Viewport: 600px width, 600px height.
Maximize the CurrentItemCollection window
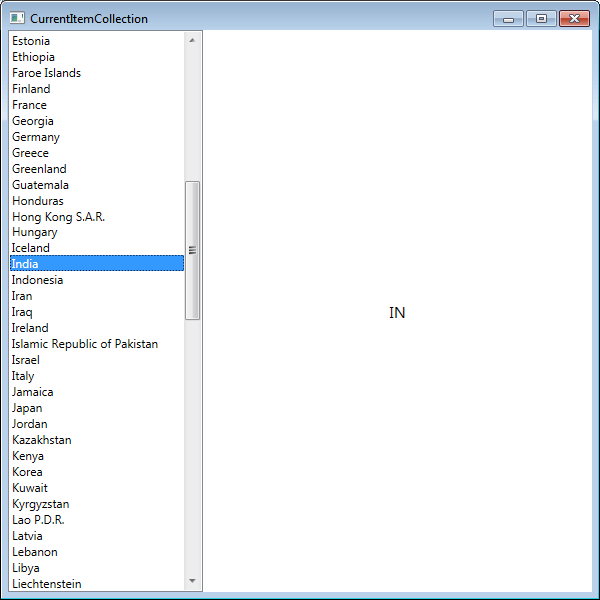(541, 19)
